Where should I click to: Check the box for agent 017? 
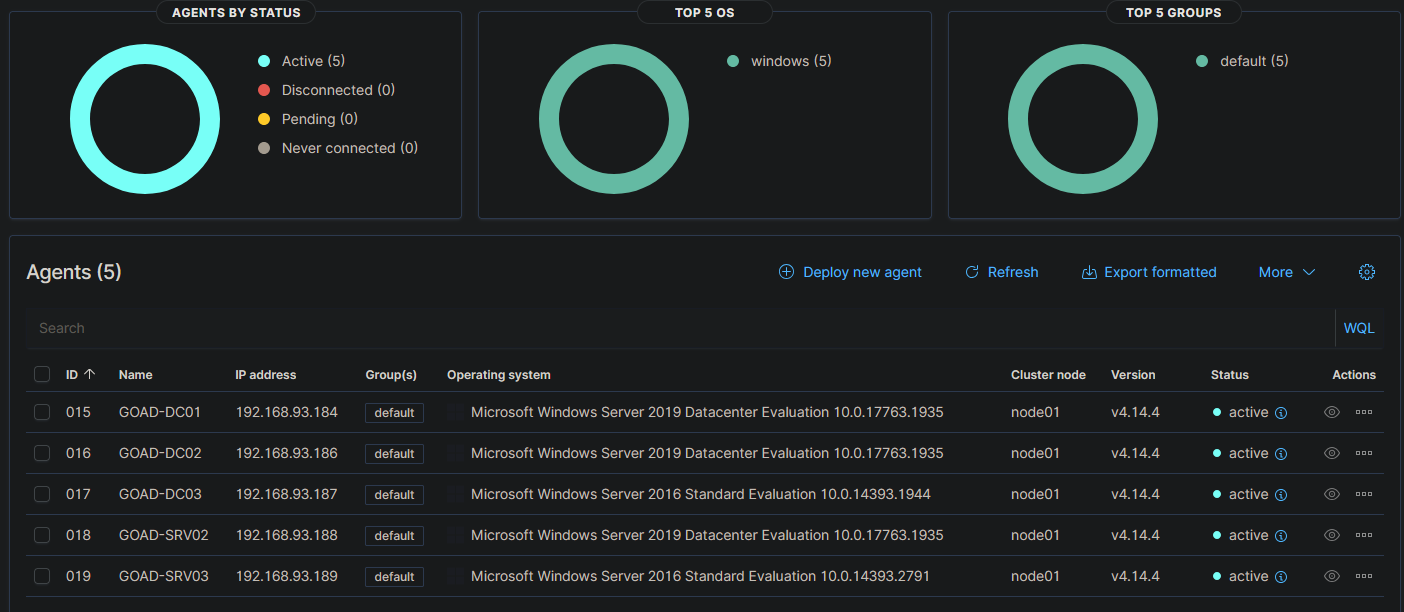(x=42, y=494)
